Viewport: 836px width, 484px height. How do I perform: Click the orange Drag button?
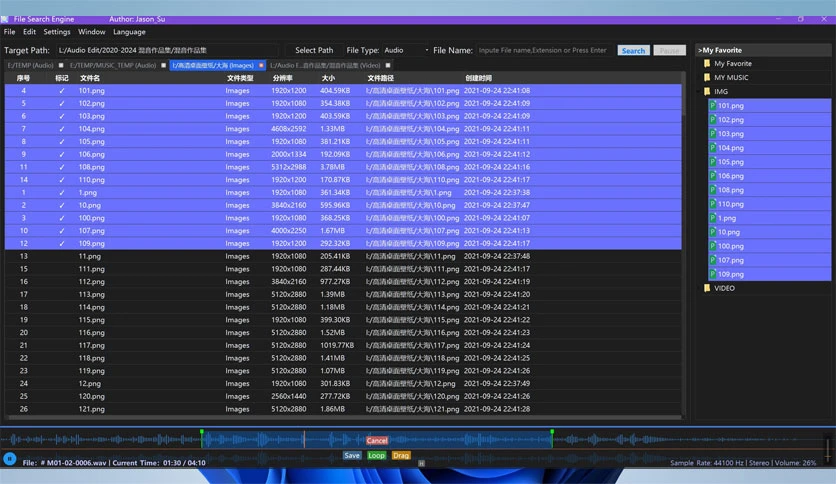(401, 456)
